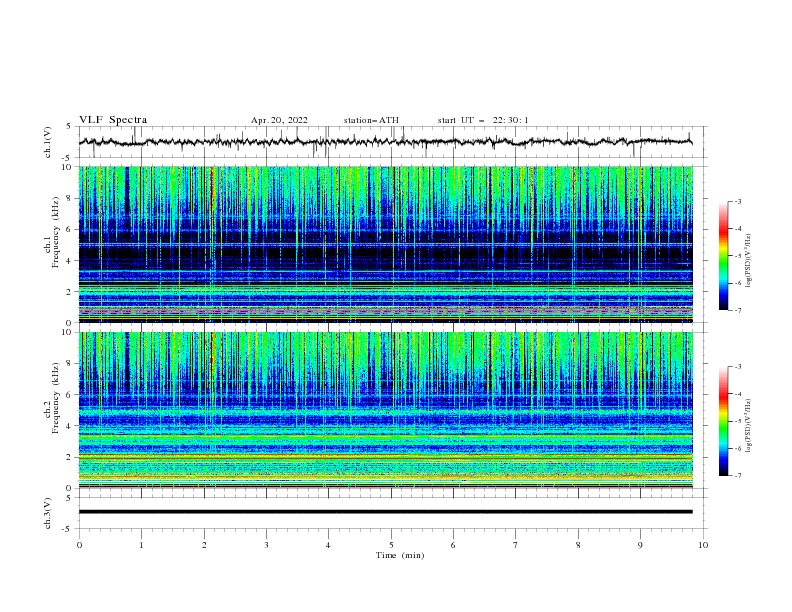Image resolution: width=792 pixels, height=612 pixels.
Task: Click the lower PSD color scale bar
Action: point(723,421)
